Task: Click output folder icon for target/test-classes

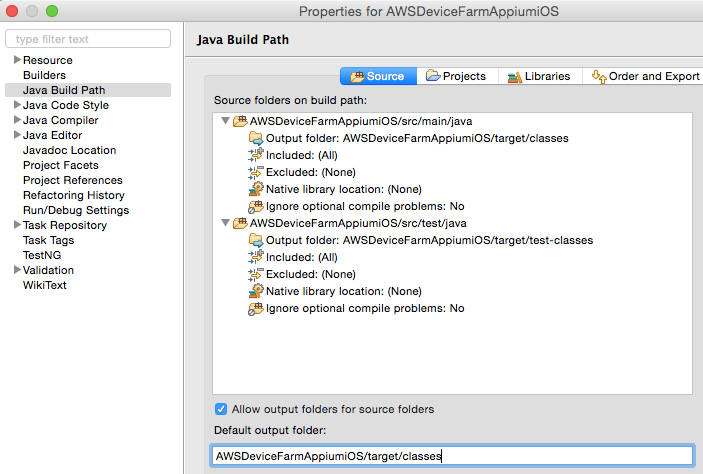Action: pos(256,240)
